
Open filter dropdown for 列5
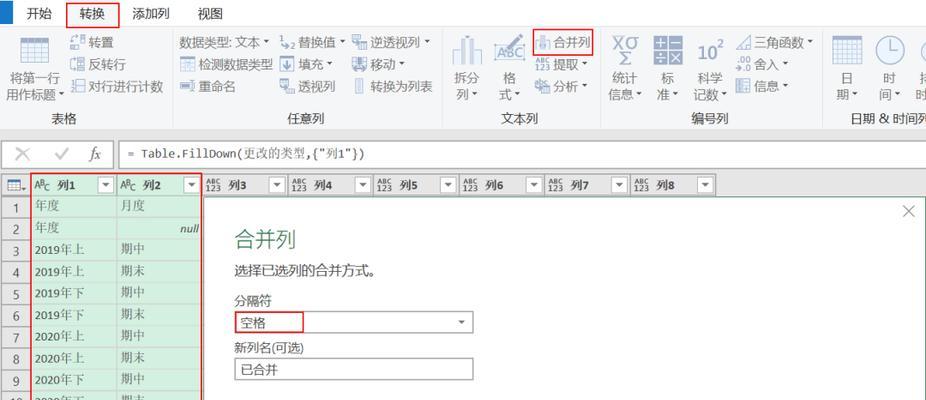[448, 186]
